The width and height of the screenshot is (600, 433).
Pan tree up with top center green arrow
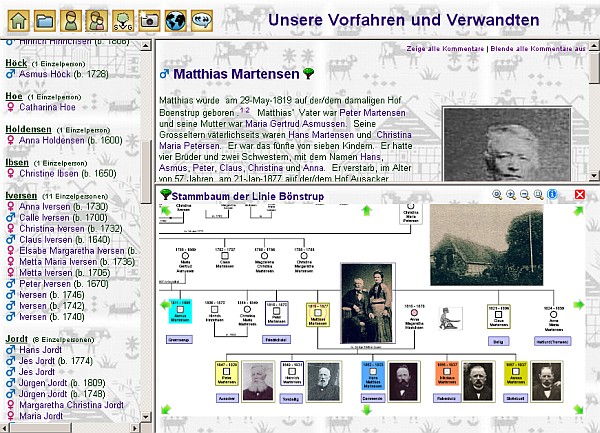point(367,210)
